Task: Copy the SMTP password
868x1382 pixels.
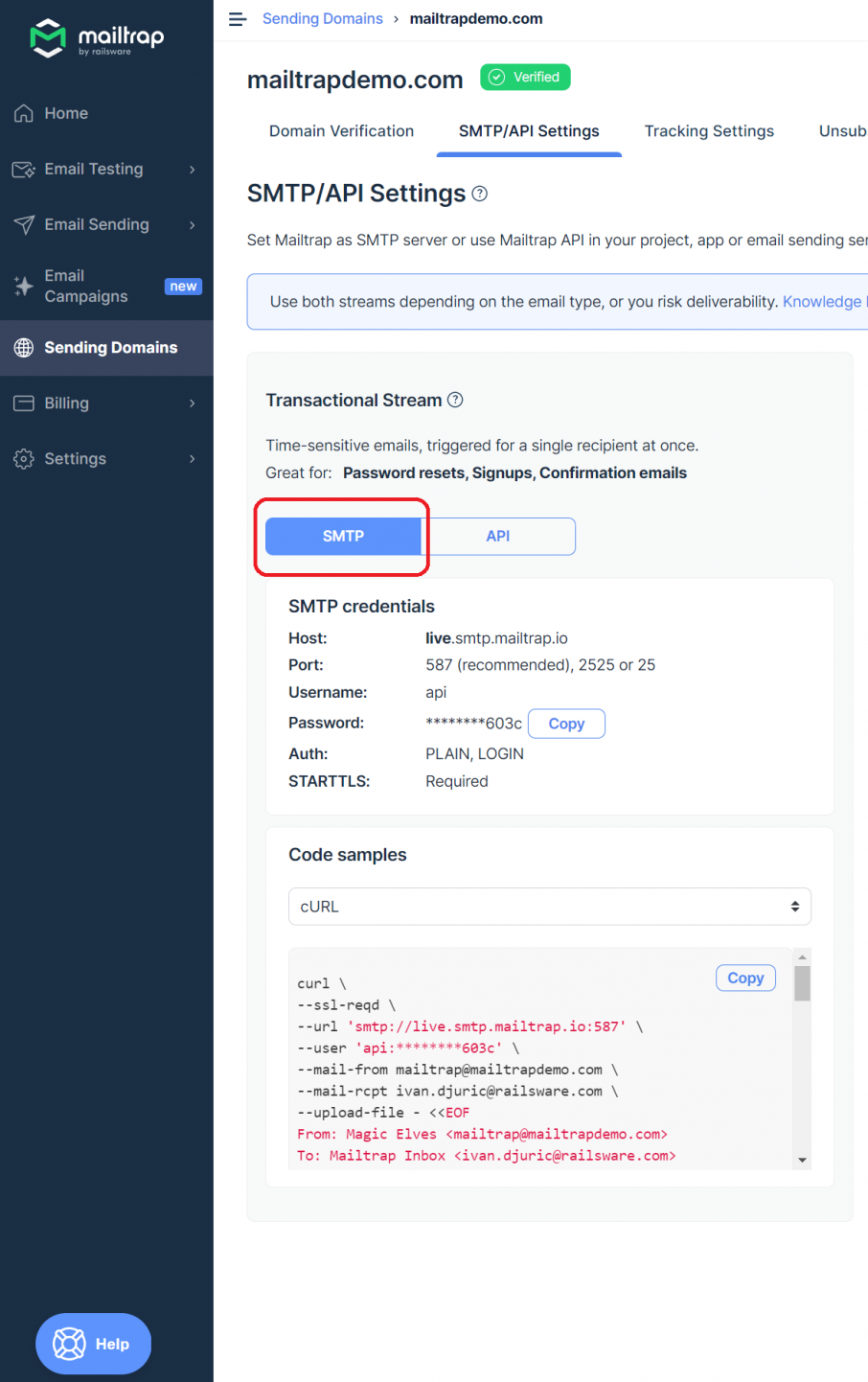Action: pos(566,724)
